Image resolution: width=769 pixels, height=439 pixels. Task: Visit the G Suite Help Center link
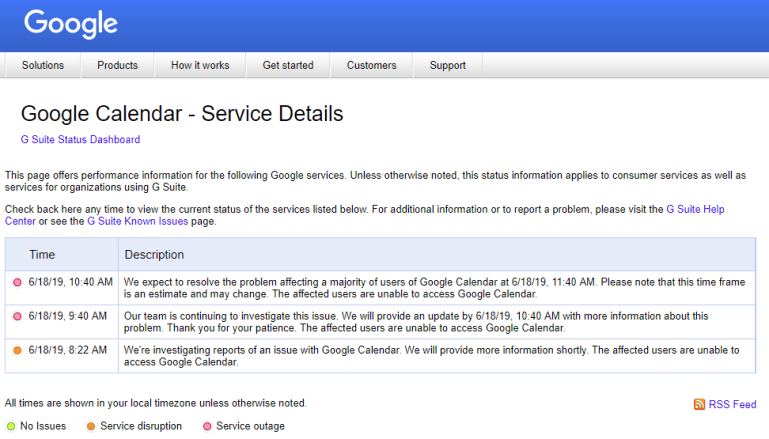[x=694, y=209]
